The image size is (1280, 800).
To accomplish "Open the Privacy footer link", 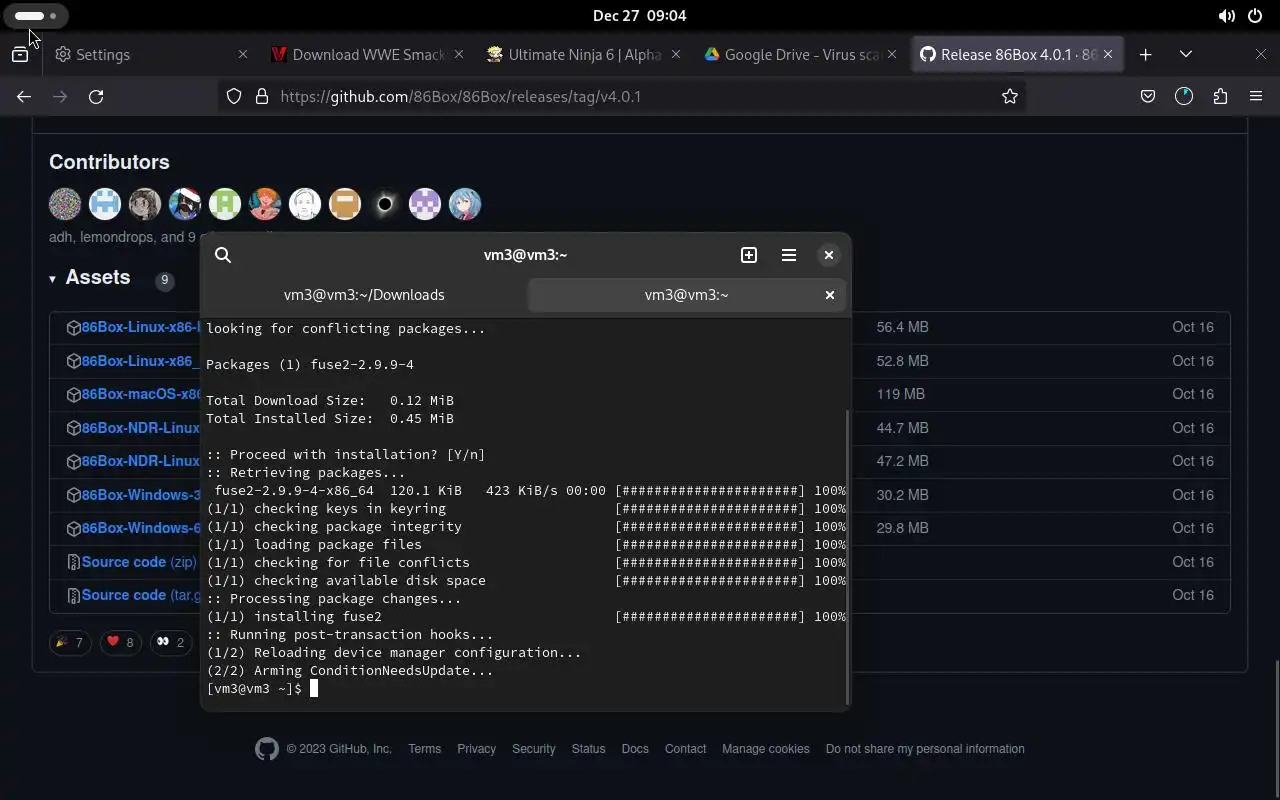I will click(476, 749).
